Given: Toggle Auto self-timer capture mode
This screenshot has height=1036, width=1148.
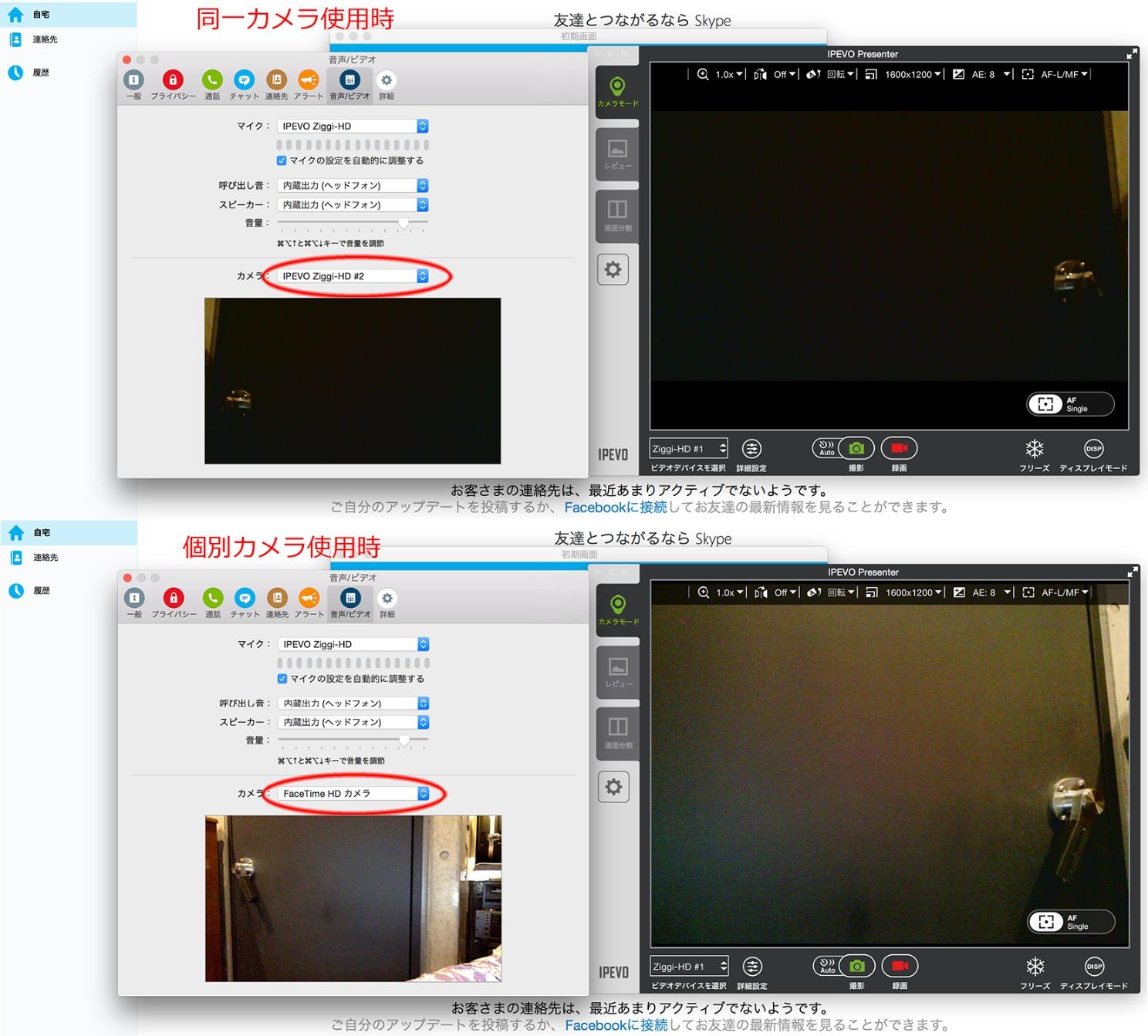Looking at the screenshot, I should point(826,447).
